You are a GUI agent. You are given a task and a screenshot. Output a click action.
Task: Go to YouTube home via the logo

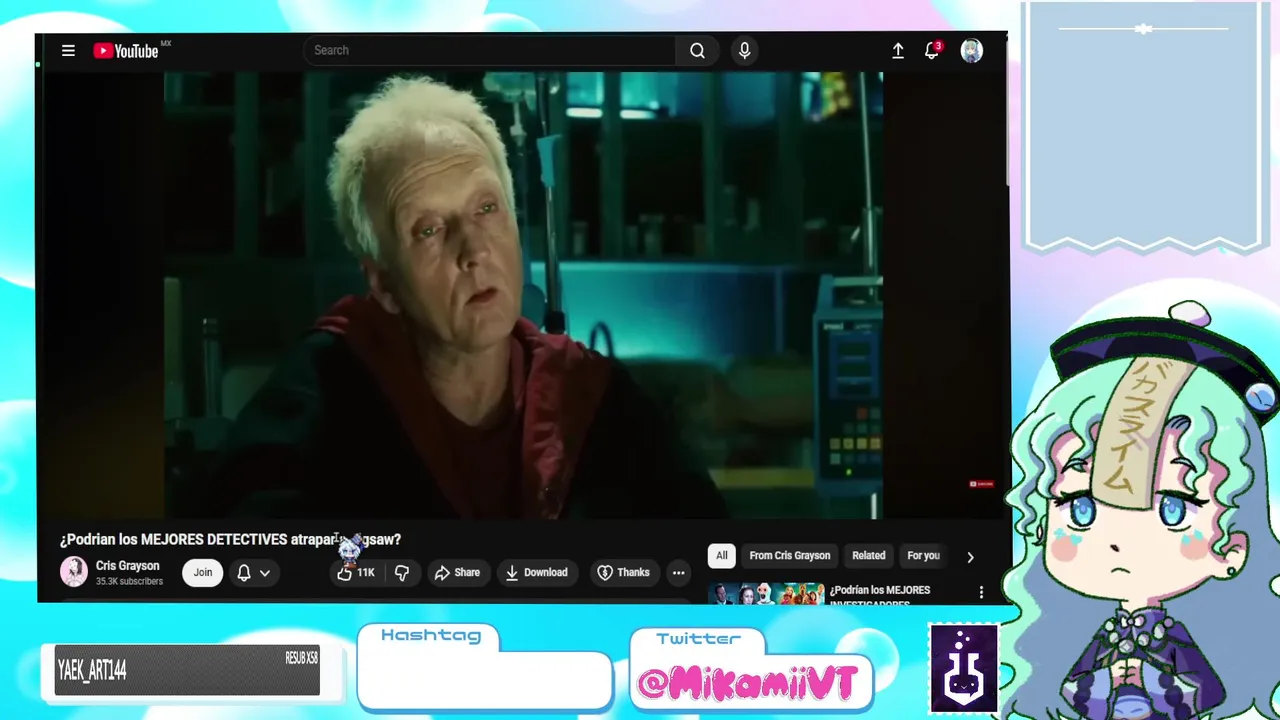point(127,51)
